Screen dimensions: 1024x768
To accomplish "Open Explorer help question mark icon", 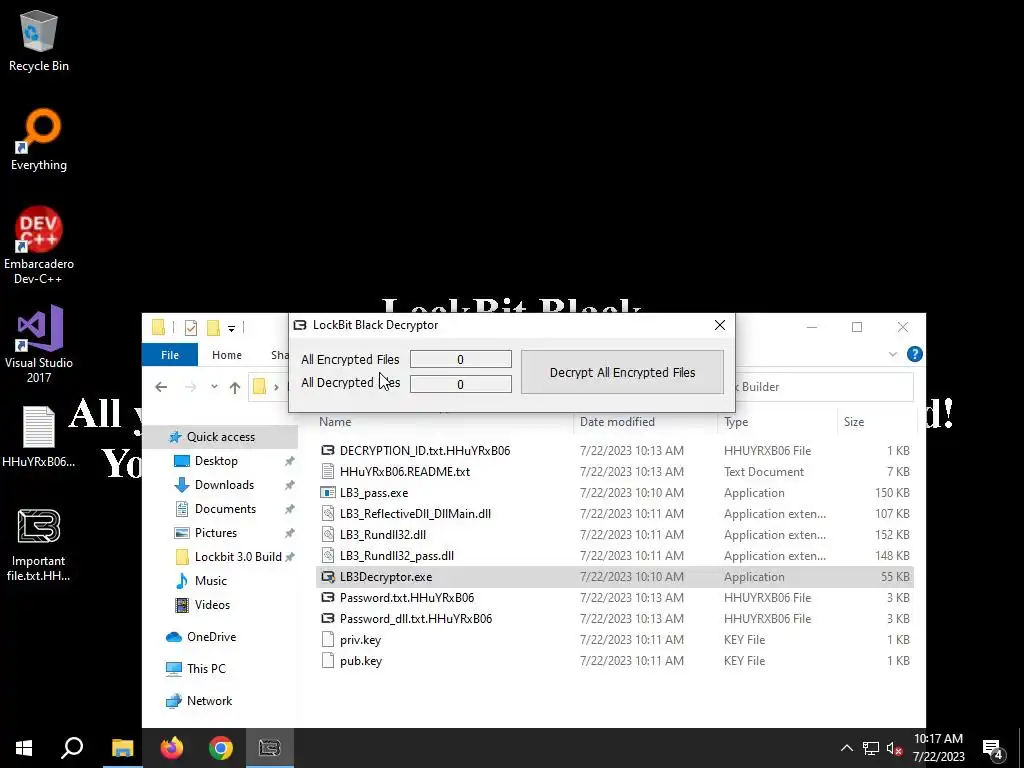I will pos(915,354).
